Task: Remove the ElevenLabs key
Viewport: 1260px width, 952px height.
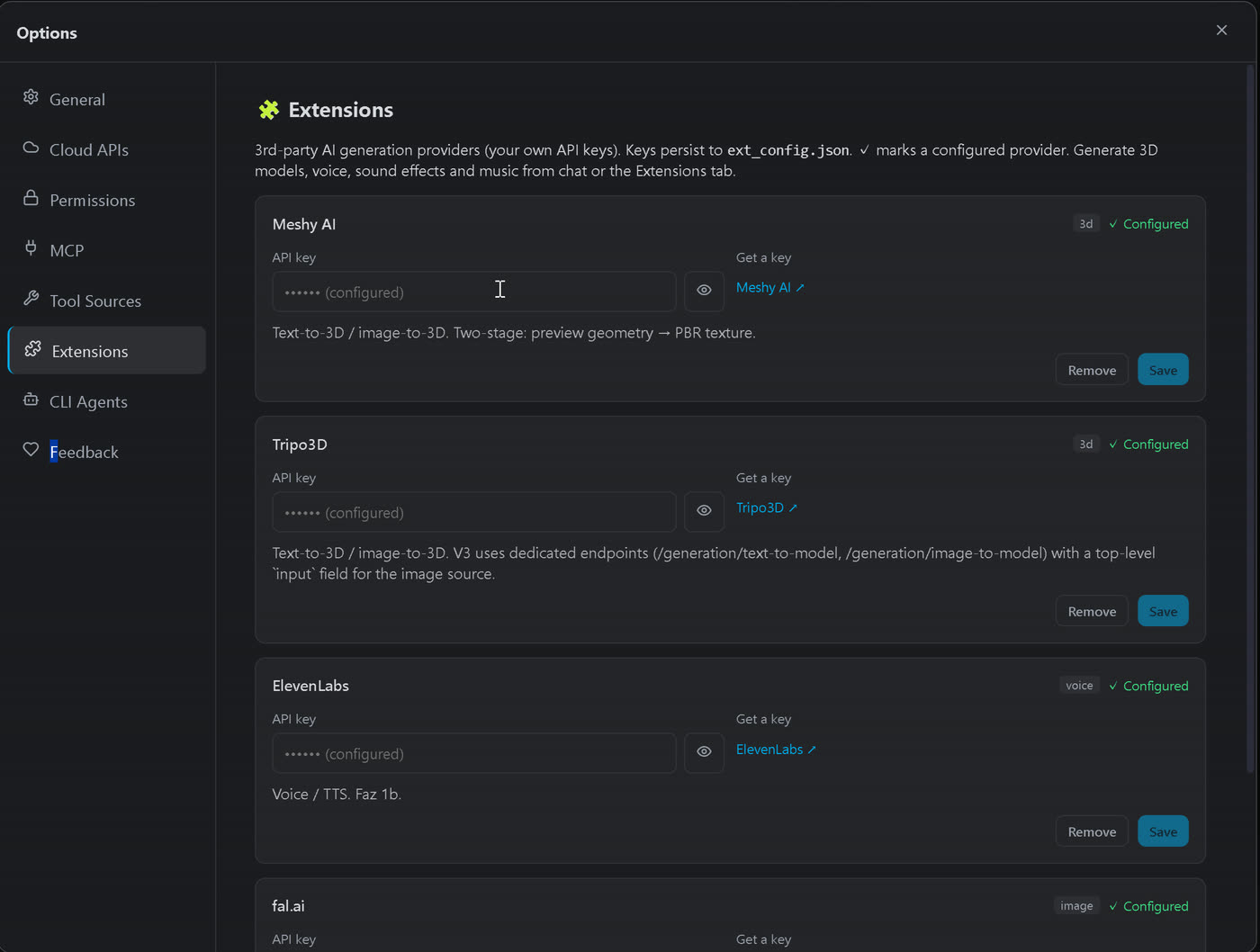Action: (1092, 831)
